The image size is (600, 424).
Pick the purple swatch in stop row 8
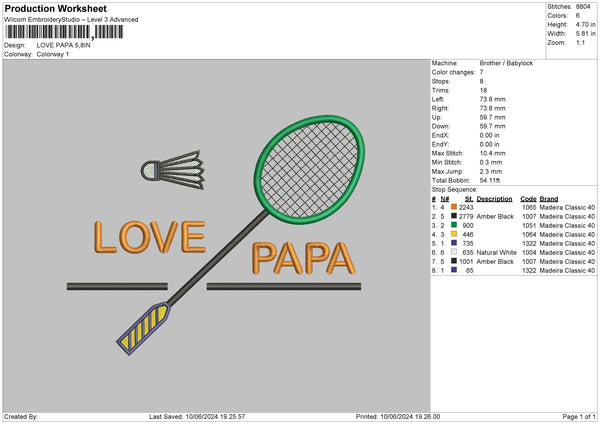point(454,270)
